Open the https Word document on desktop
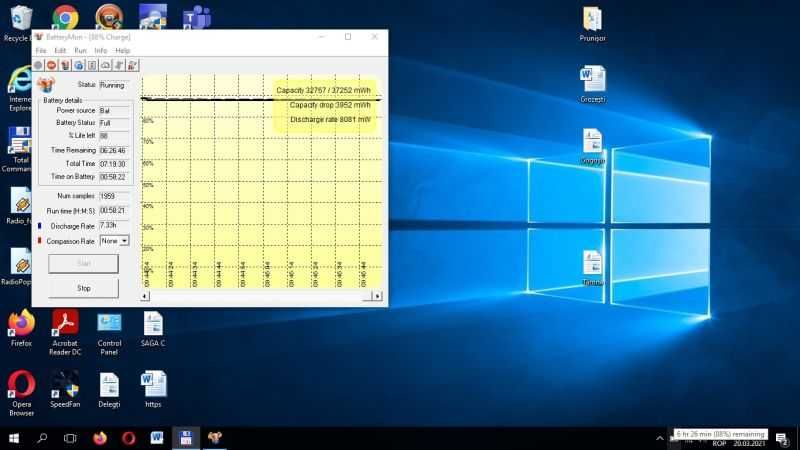The image size is (800, 450). coord(153,389)
